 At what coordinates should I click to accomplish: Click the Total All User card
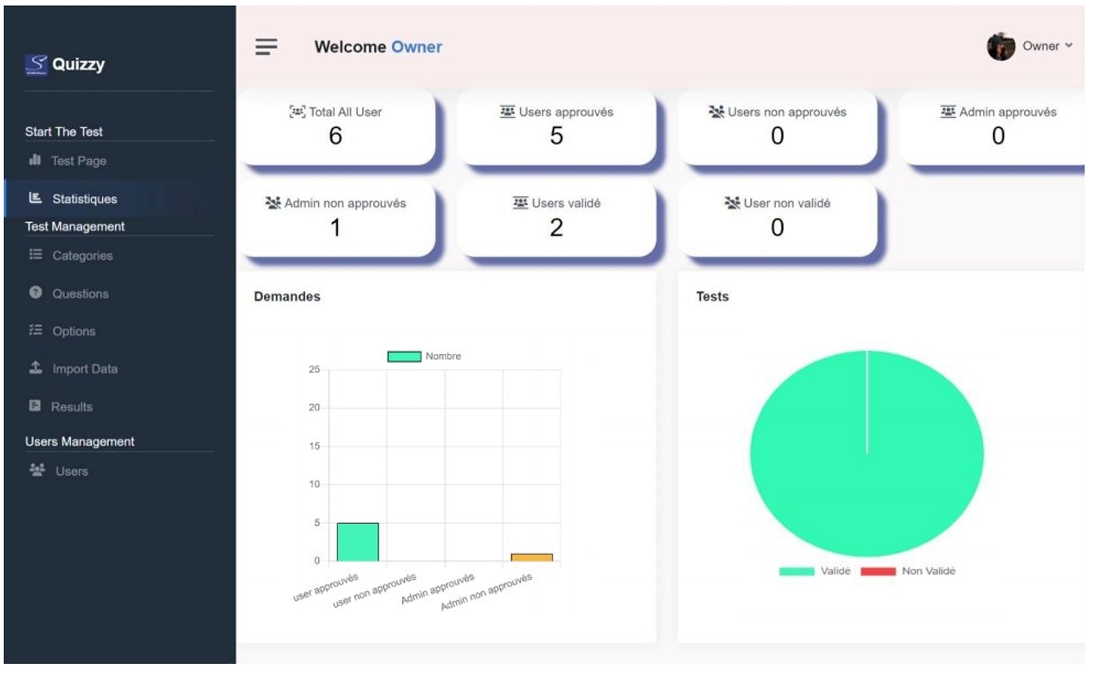(336, 127)
